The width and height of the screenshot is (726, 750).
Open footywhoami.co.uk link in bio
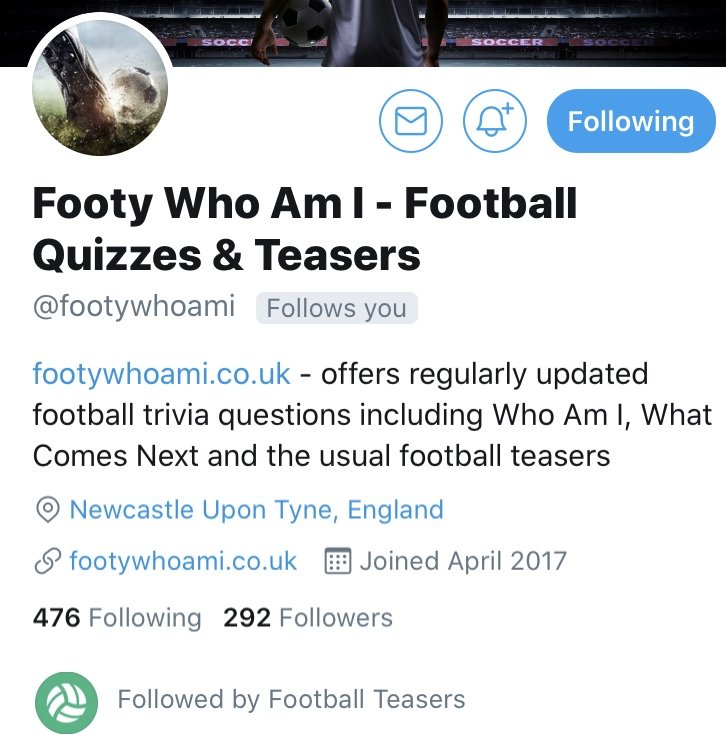pyautogui.click(x=162, y=374)
